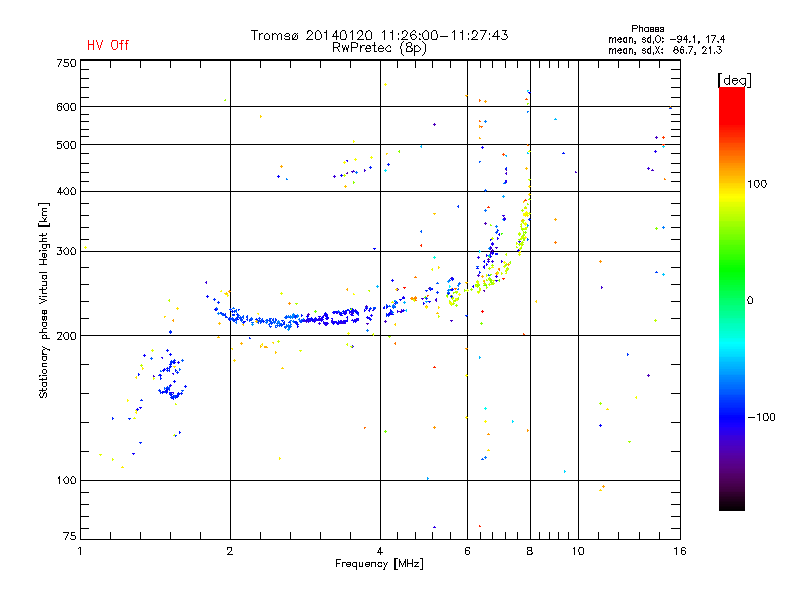800x600 pixels.
Task: Click the '2' frequency axis label
Action: (230, 551)
